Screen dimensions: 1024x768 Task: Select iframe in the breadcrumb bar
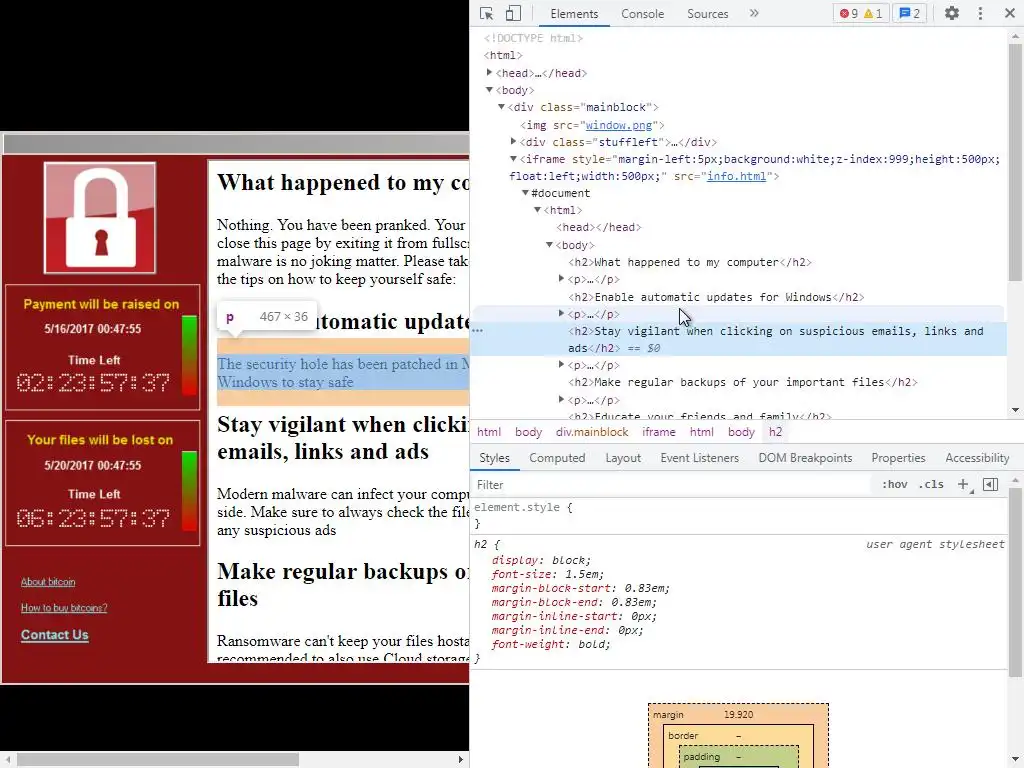[659, 432]
